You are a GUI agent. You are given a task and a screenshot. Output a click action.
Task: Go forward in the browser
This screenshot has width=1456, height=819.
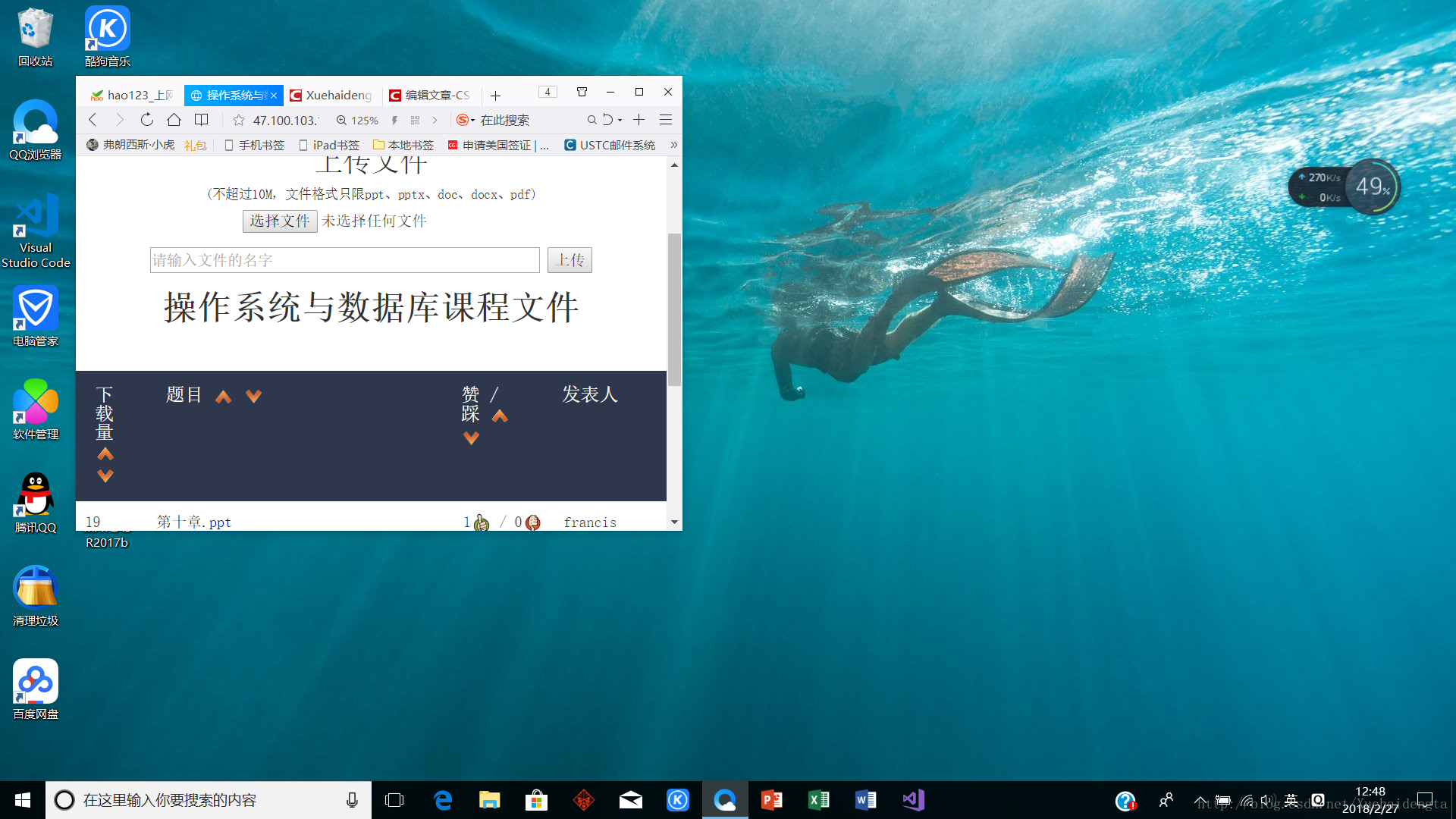pos(119,120)
